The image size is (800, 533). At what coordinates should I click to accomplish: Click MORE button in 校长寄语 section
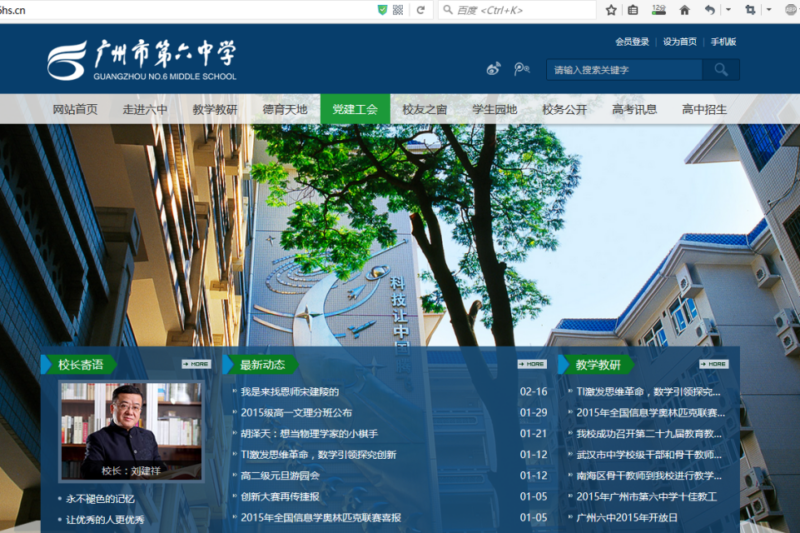[x=196, y=364]
